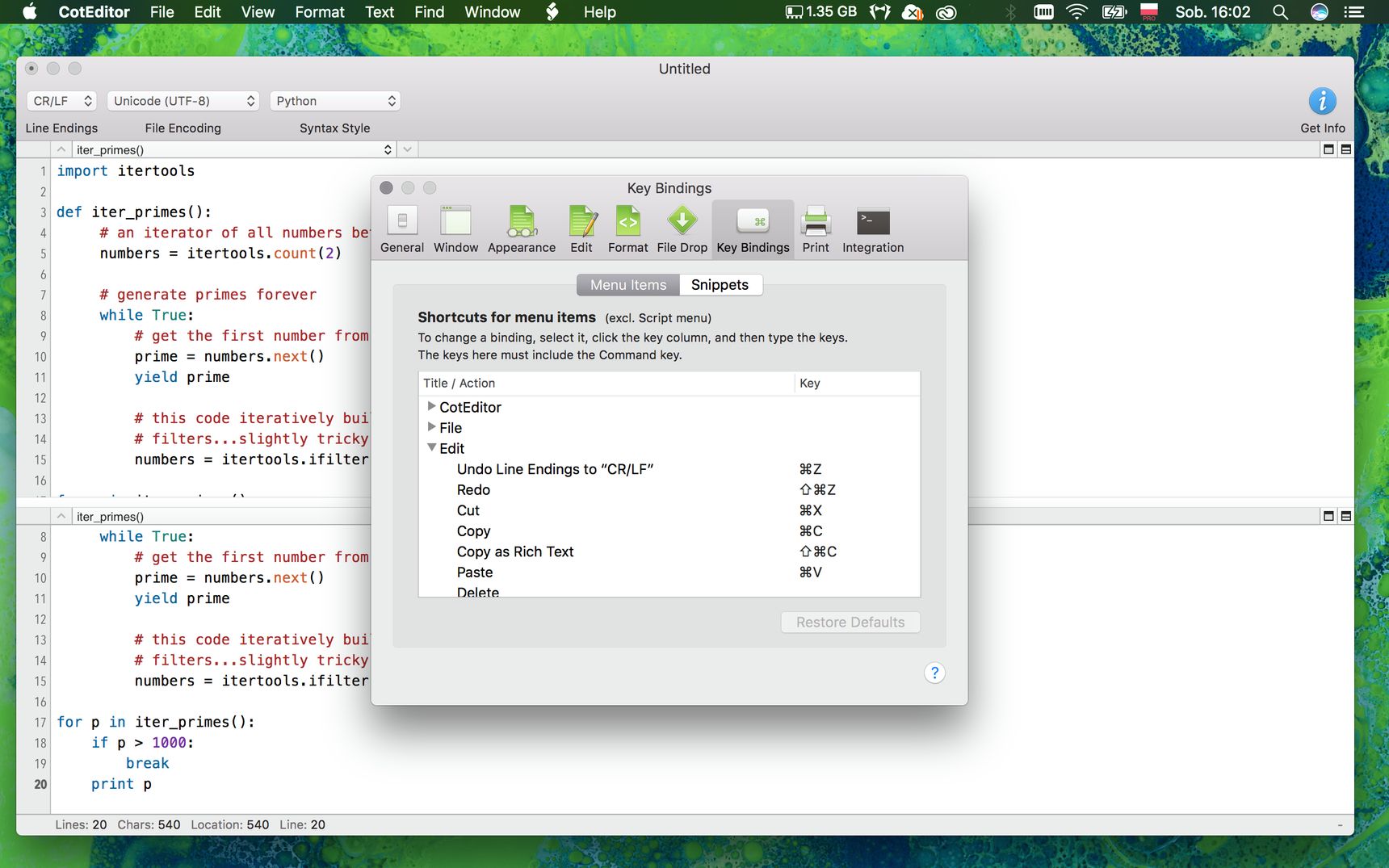Open Appearance preferences pane
Screen dimensions: 1389x868
[522, 229]
